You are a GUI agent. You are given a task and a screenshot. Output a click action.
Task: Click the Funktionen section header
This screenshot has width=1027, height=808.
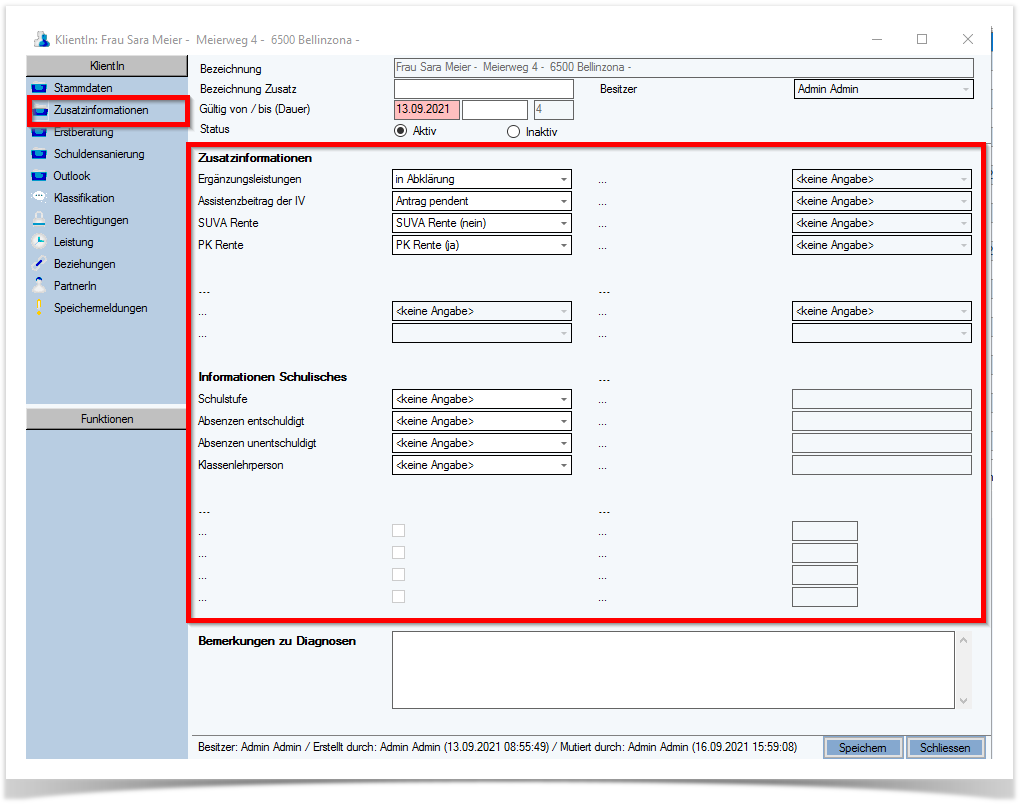pyautogui.click(x=107, y=419)
